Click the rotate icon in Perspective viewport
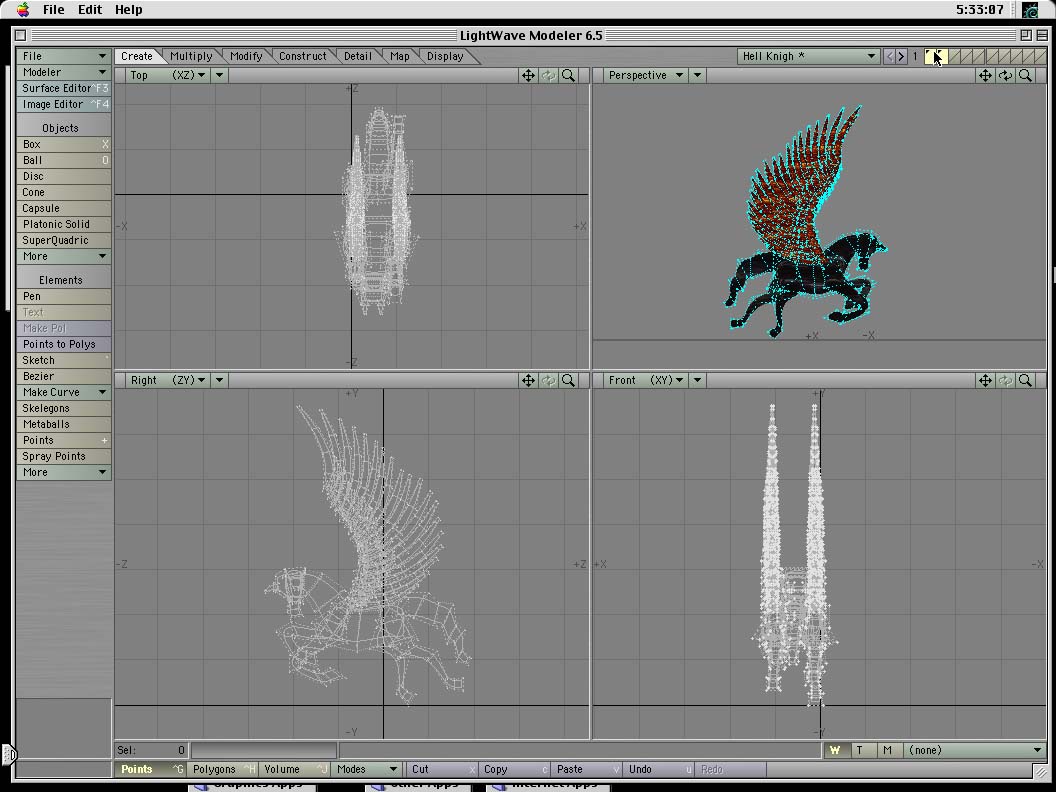 (x=1005, y=75)
